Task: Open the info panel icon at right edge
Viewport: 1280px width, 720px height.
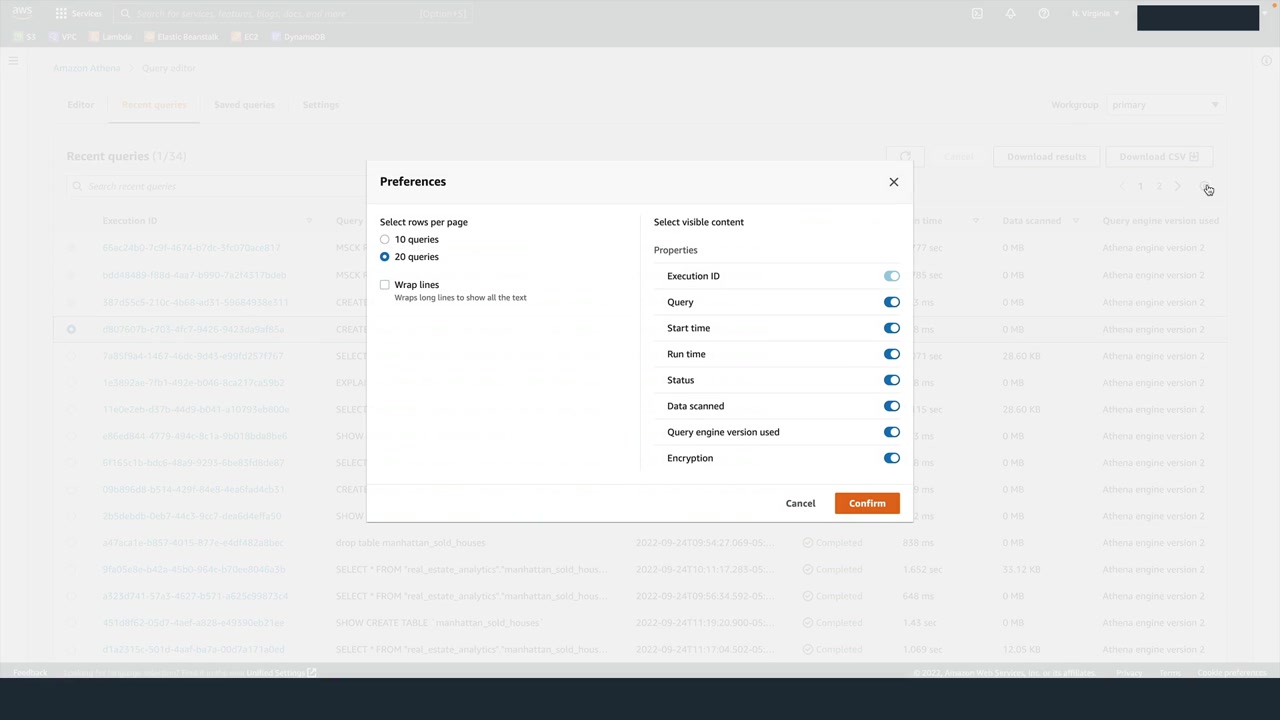Action: pyautogui.click(x=1266, y=62)
